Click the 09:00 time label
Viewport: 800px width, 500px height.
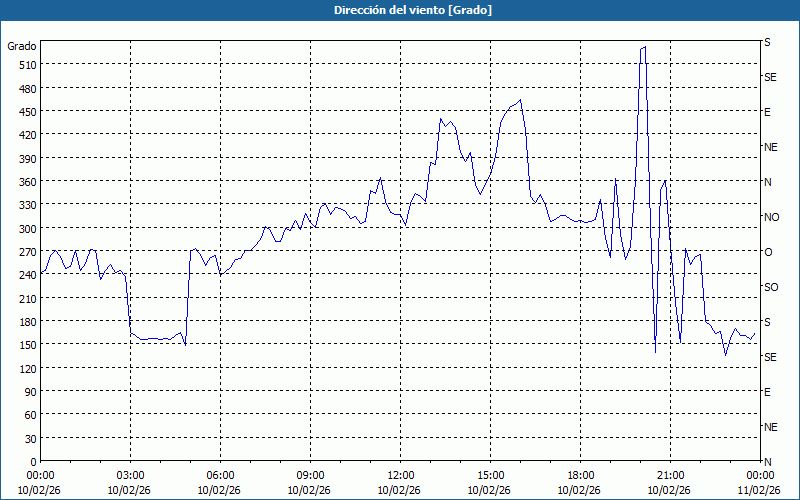(x=310, y=475)
